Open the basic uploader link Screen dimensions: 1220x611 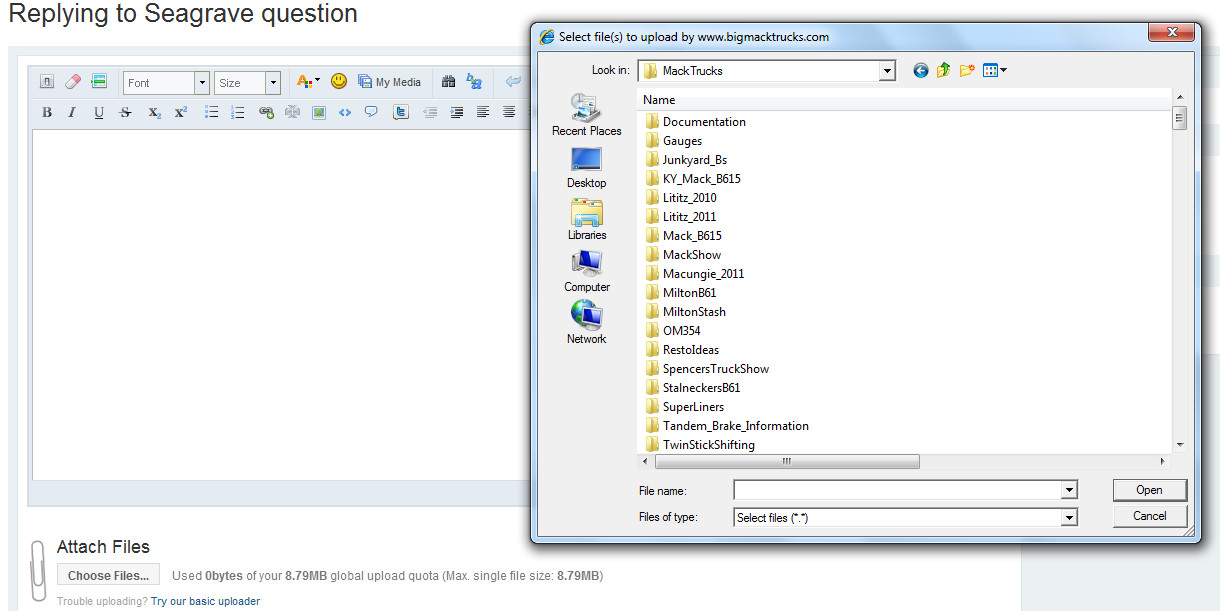pyautogui.click(x=205, y=601)
